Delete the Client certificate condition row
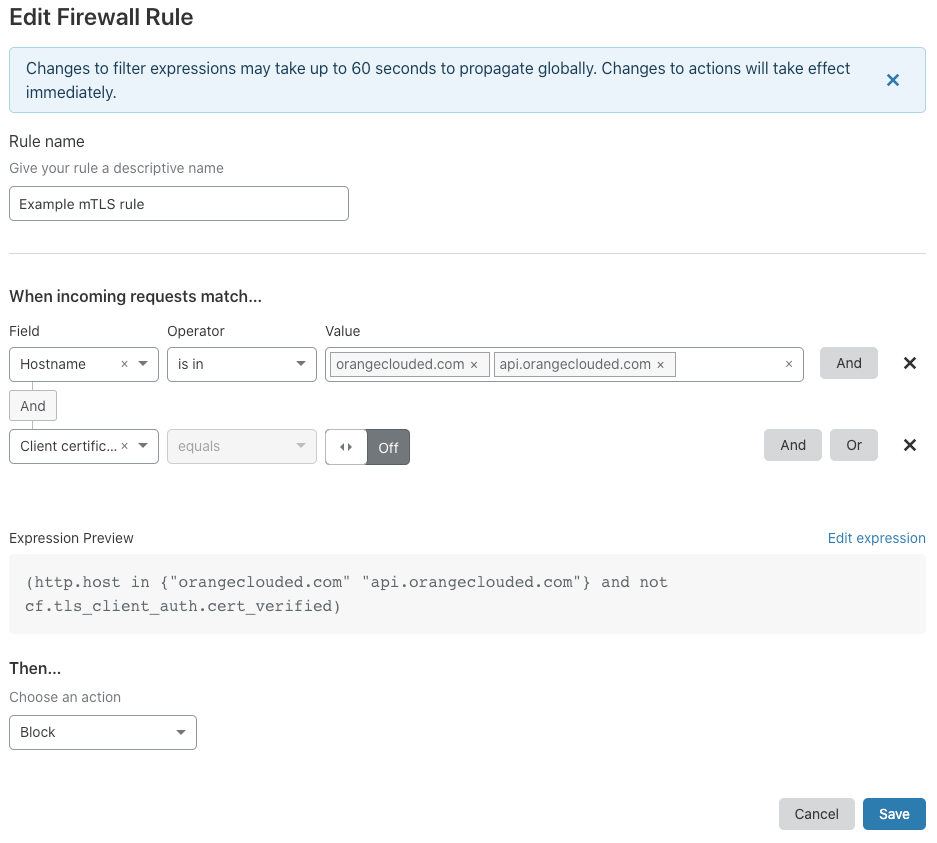This screenshot has width=937, height=843. [909, 445]
